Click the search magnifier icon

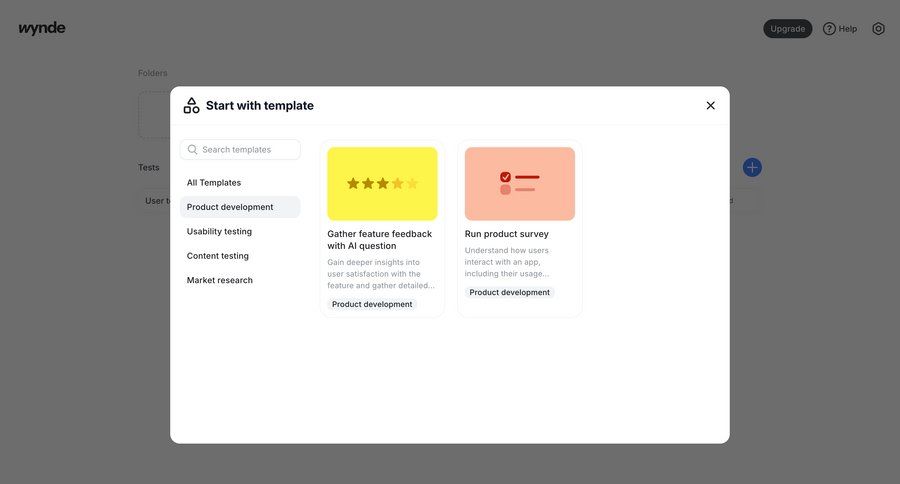click(193, 150)
